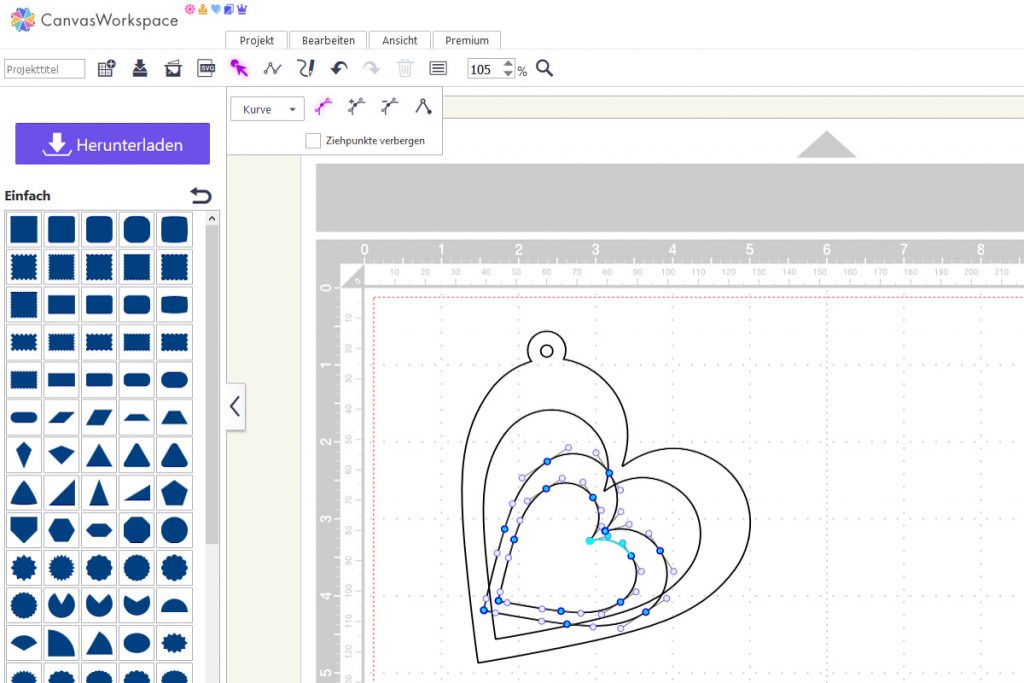Click the add node icon
Viewport: 1024px width, 683px height.
tap(356, 107)
